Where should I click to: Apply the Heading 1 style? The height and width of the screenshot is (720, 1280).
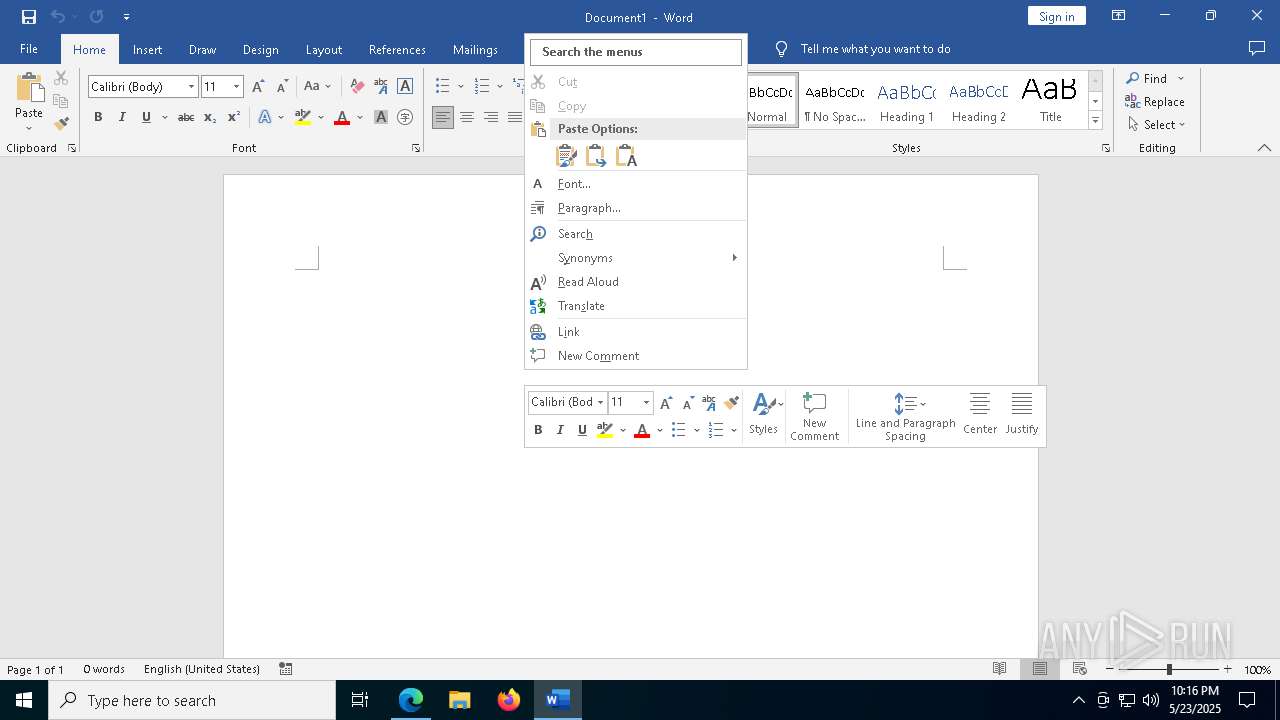click(907, 100)
